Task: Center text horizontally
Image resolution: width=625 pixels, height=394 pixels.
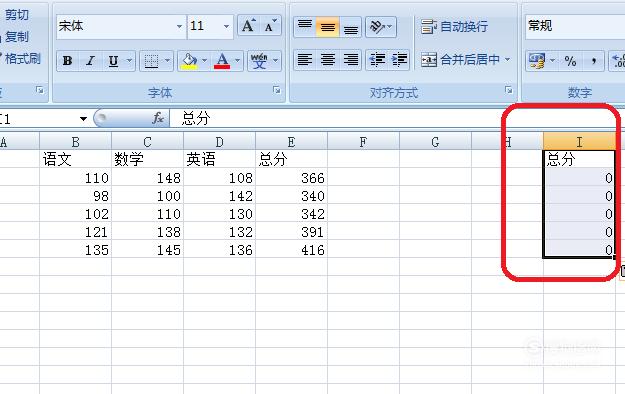Action: click(328, 60)
